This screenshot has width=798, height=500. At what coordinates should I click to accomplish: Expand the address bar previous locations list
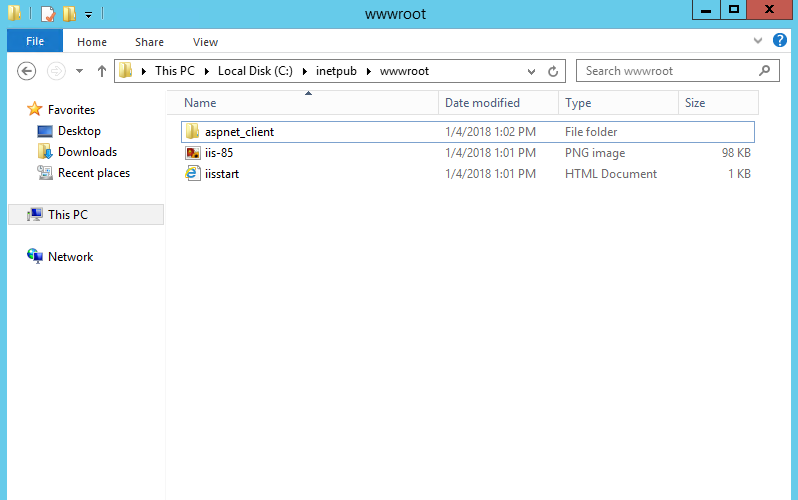coord(531,71)
